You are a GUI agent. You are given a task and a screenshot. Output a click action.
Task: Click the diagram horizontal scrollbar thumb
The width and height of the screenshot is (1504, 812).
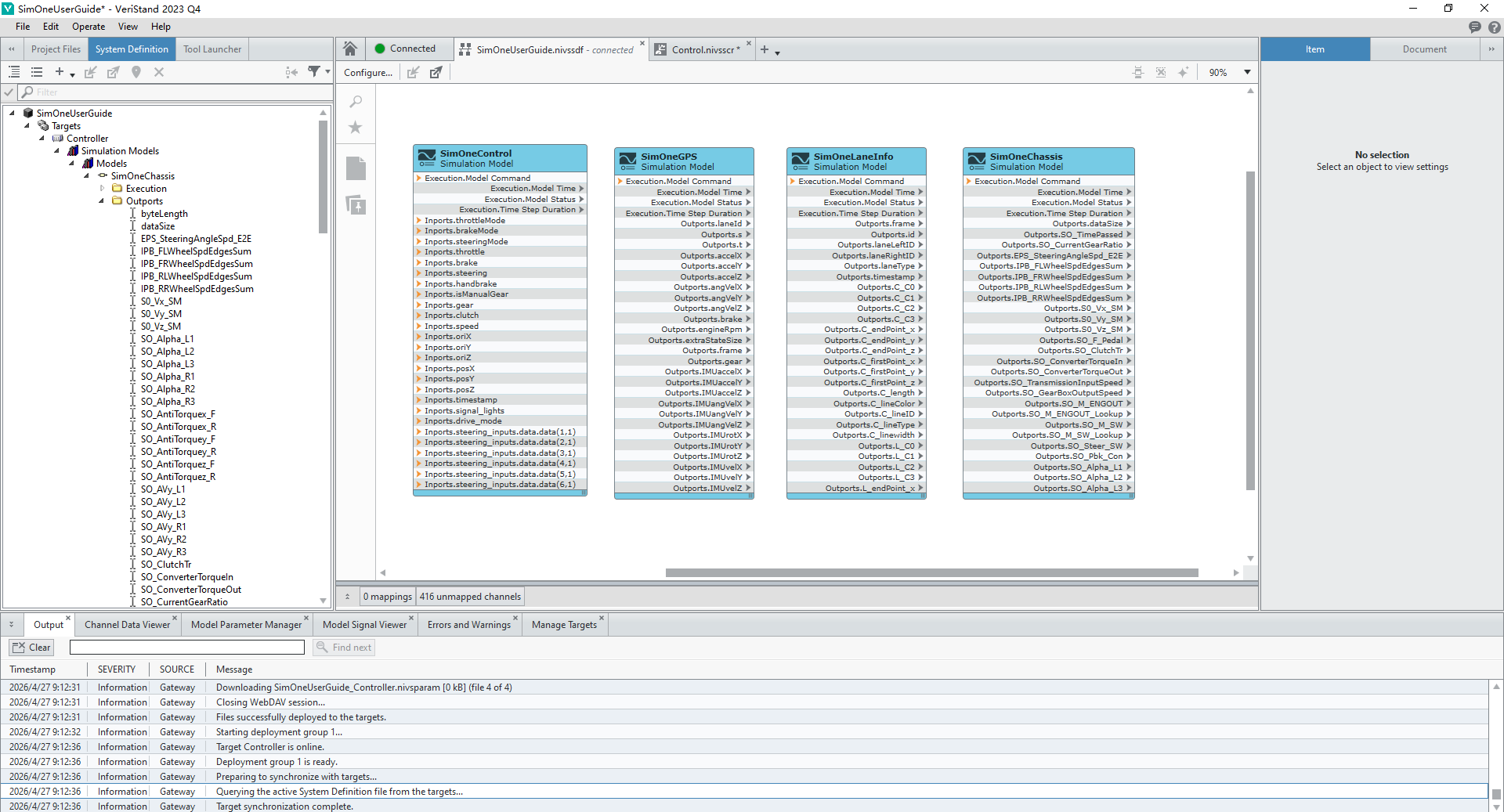[932, 572]
